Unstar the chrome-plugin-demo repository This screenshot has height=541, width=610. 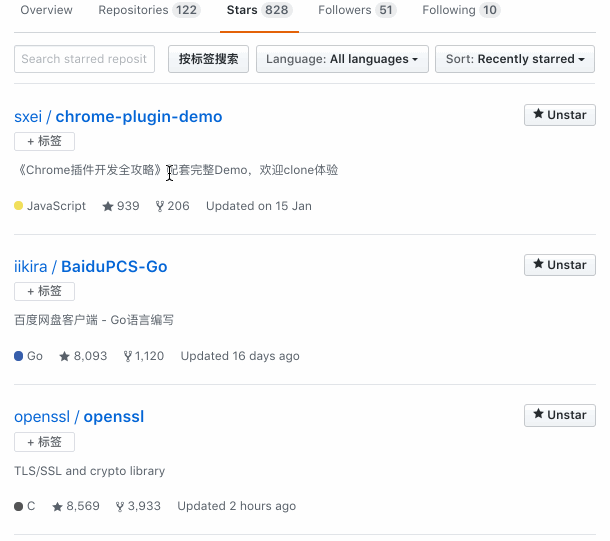coord(559,115)
